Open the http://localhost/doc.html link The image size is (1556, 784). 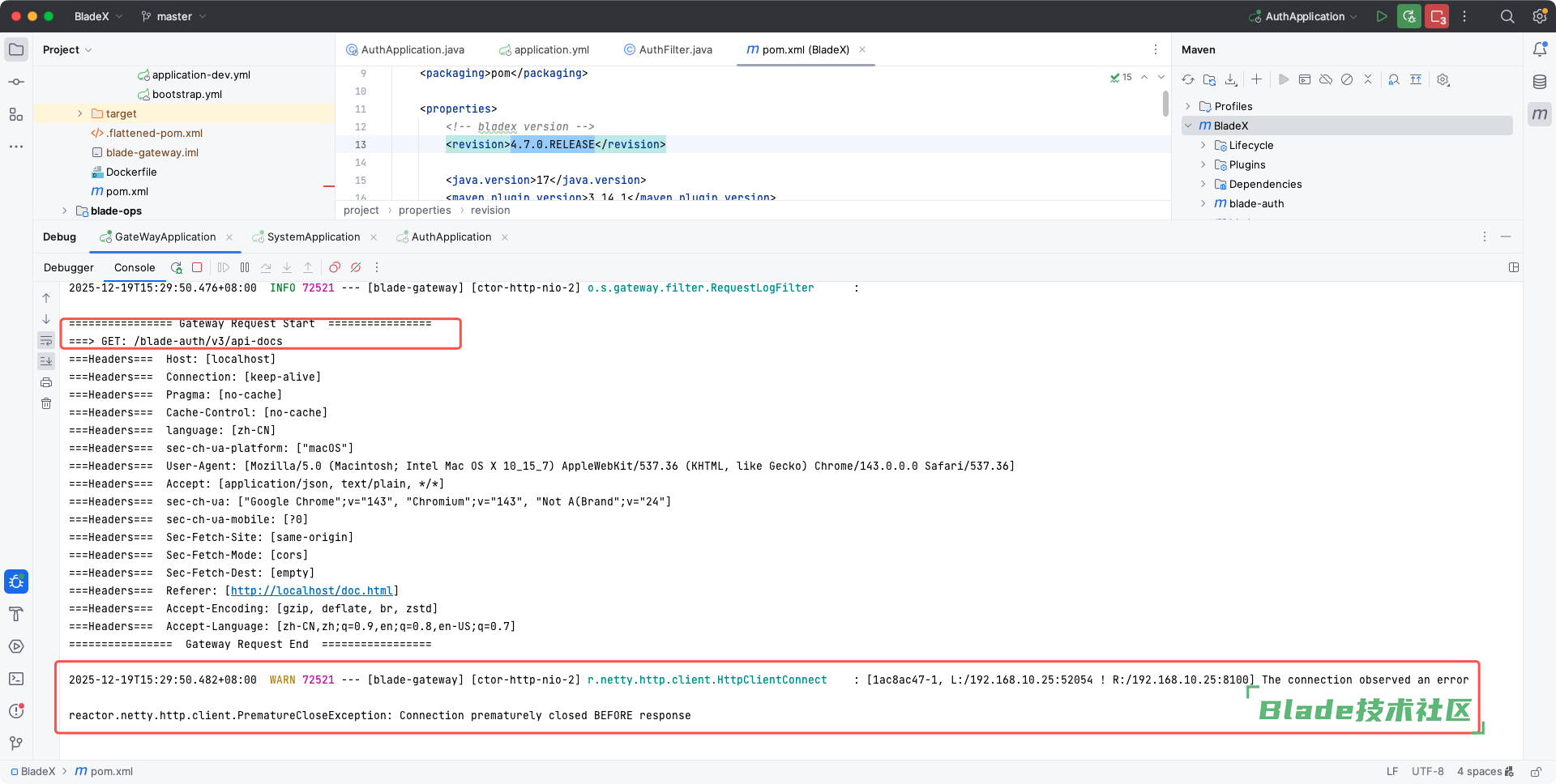pos(311,590)
